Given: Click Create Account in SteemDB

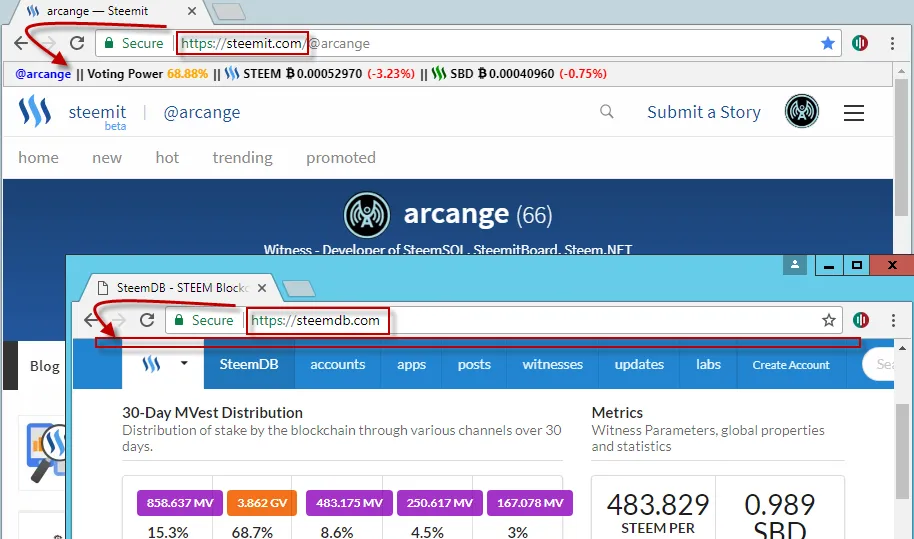Looking at the screenshot, I should (x=791, y=364).
